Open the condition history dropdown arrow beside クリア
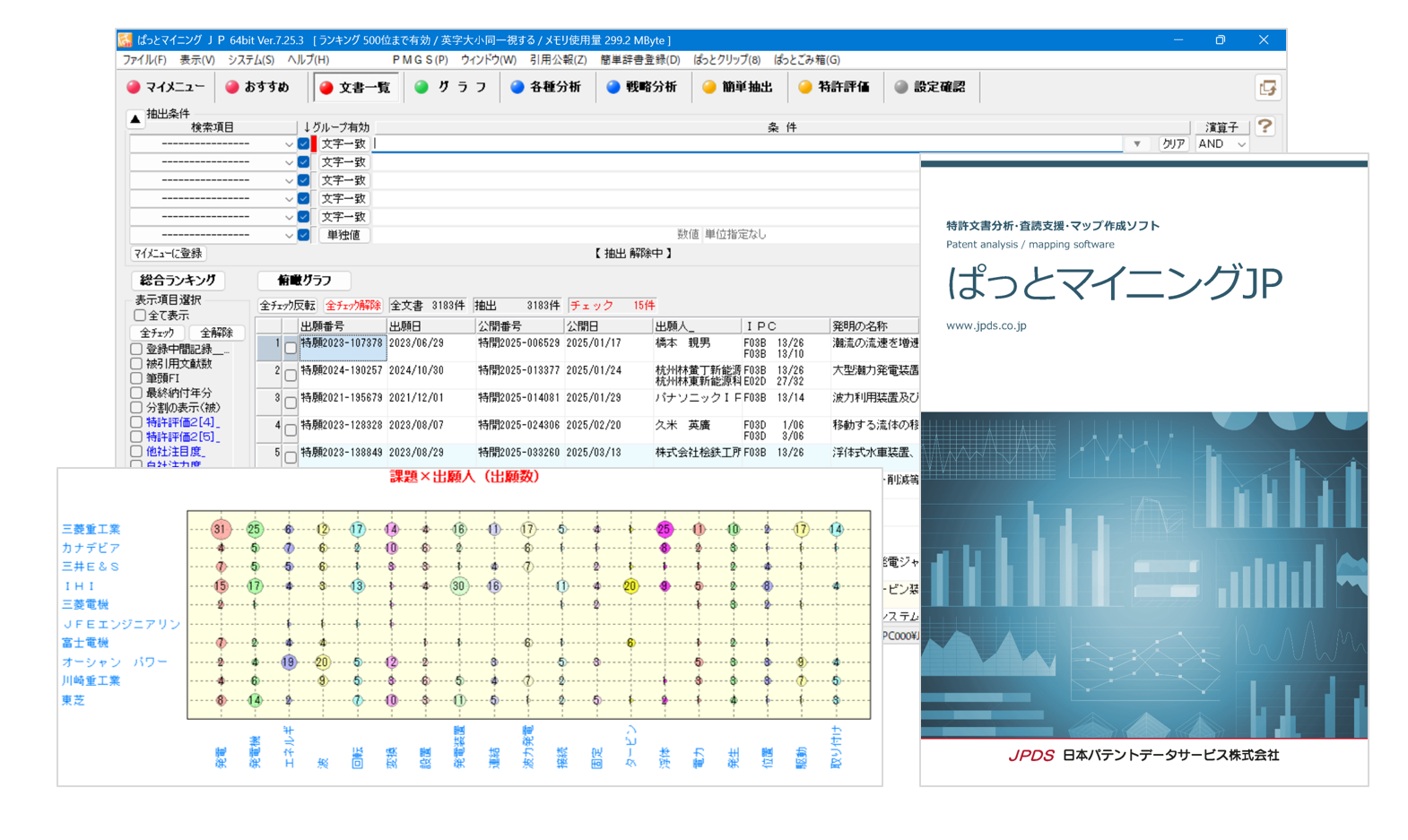Image resolution: width=1408 pixels, height=840 pixels. tap(1137, 144)
